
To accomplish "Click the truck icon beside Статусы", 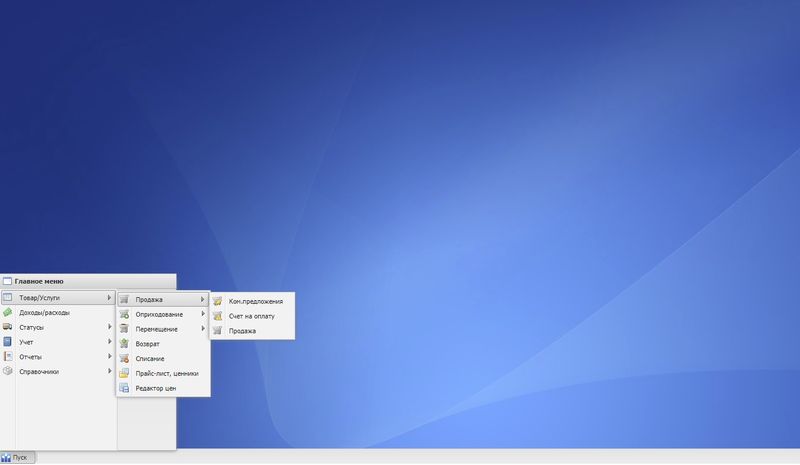I will (8, 327).
